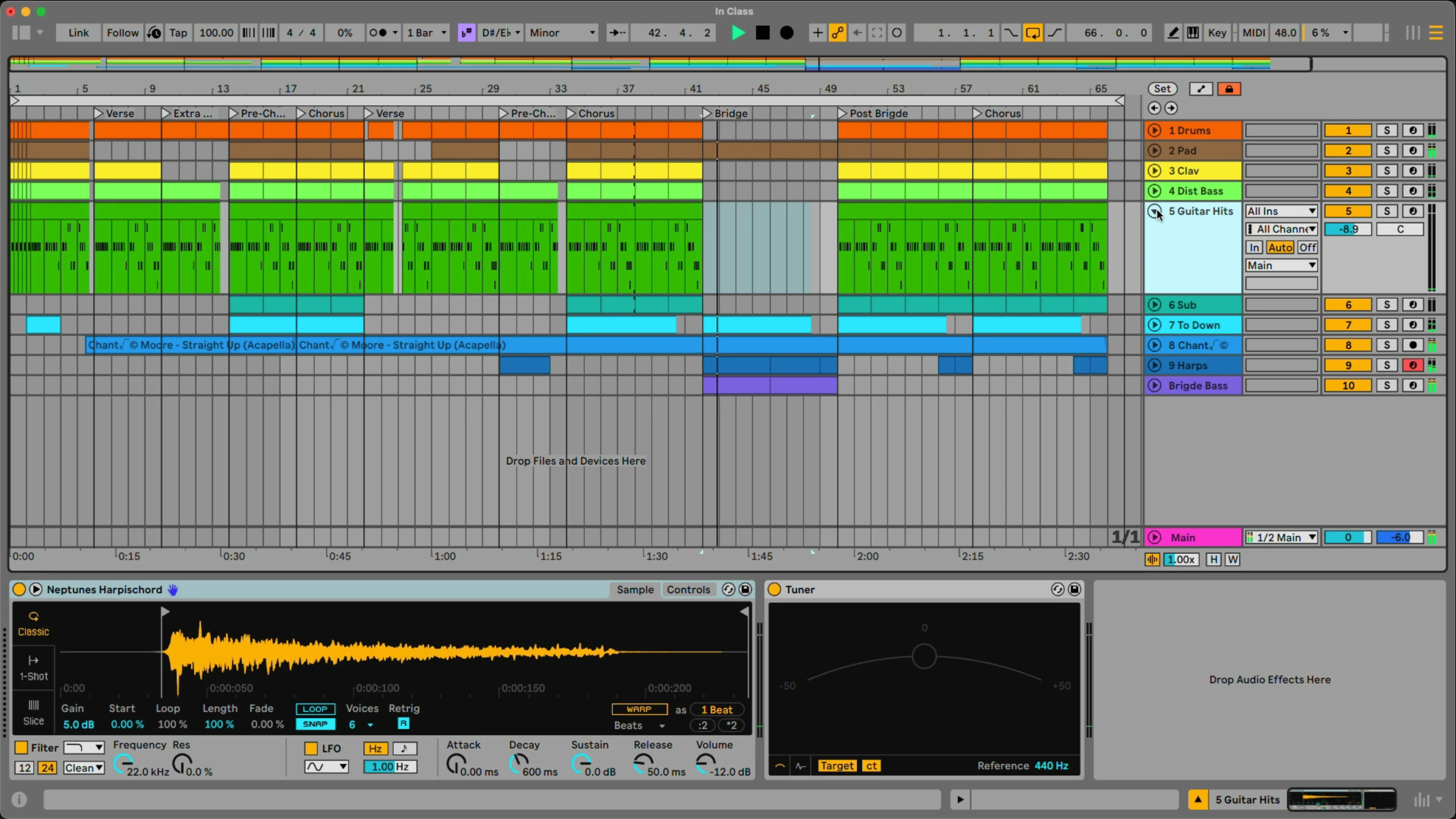
Task: Toggle Draw Mode pencil icon
Action: [x=1173, y=33]
